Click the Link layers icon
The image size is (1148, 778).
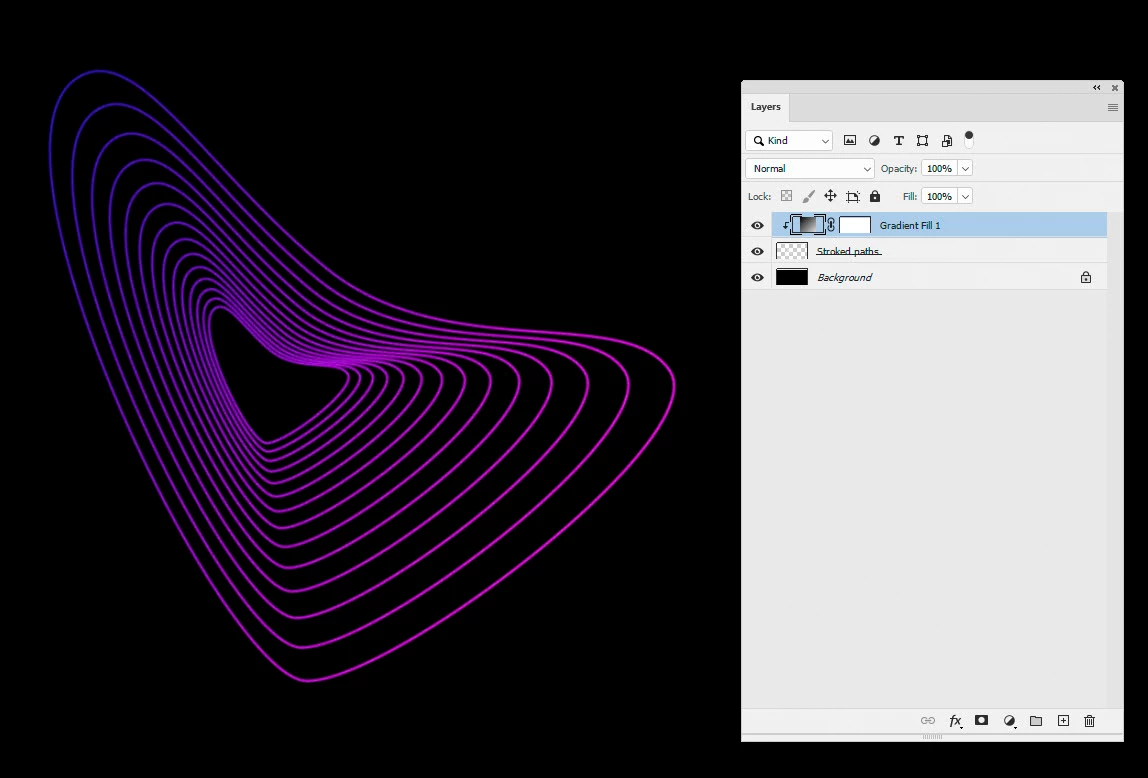(x=928, y=721)
